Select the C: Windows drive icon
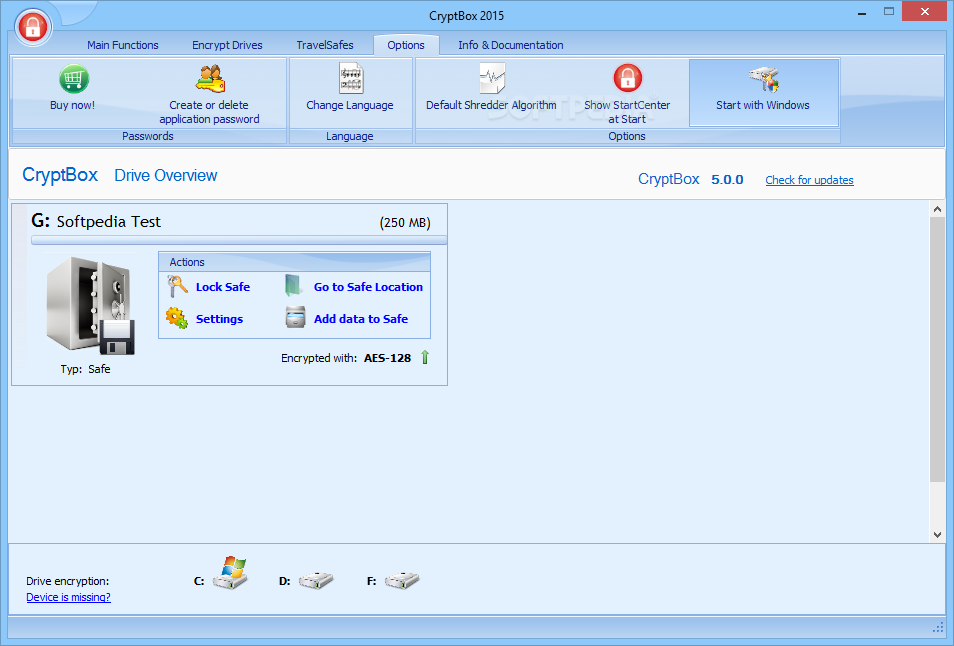The height and width of the screenshot is (646, 954). [230, 572]
